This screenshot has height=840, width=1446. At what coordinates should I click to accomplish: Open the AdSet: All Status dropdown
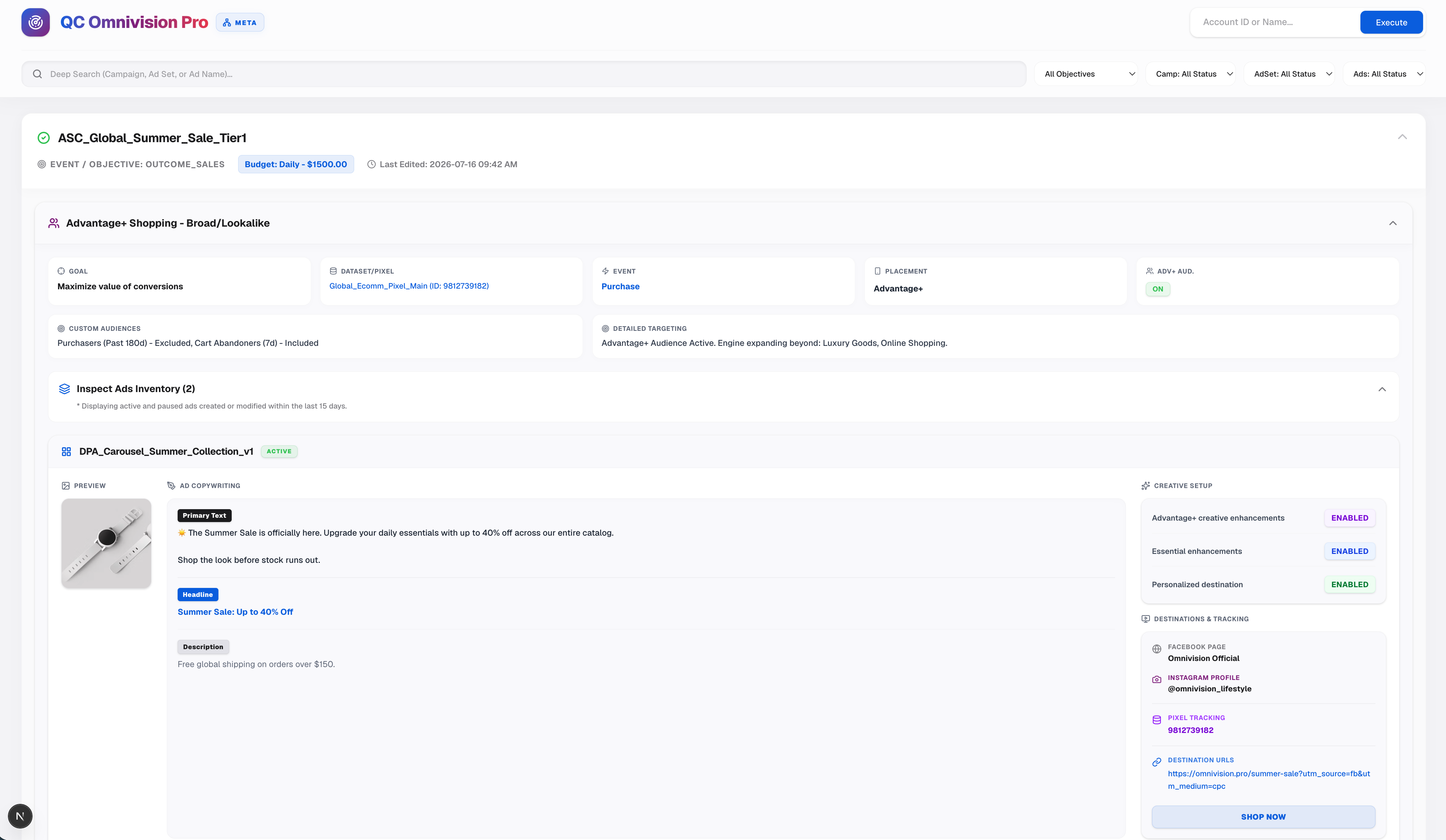(x=1290, y=74)
